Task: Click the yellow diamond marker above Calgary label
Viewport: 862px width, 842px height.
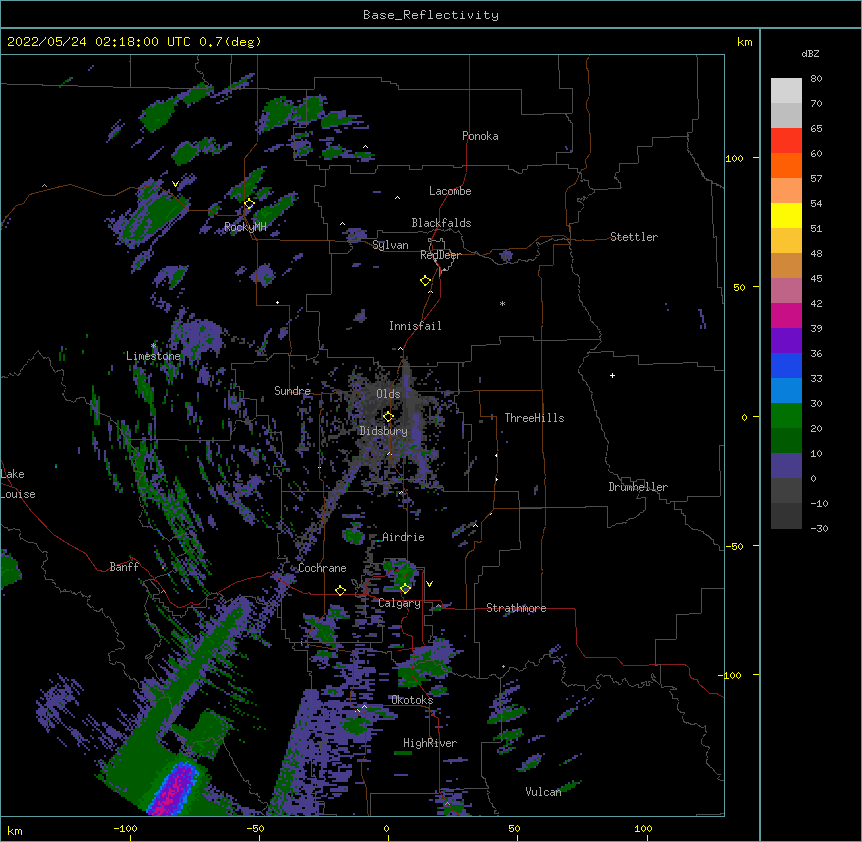Action: point(405,589)
